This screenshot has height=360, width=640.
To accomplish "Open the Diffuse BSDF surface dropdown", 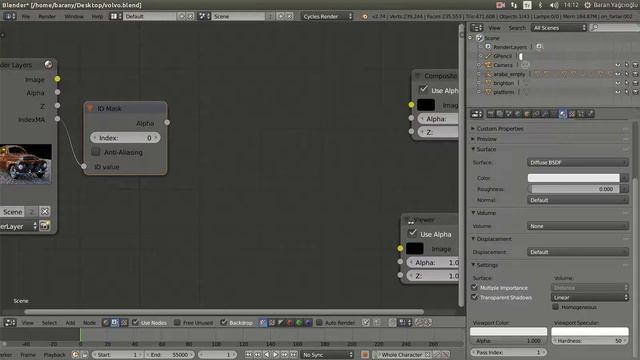I will pyautogui.click(x=578, y=162).
